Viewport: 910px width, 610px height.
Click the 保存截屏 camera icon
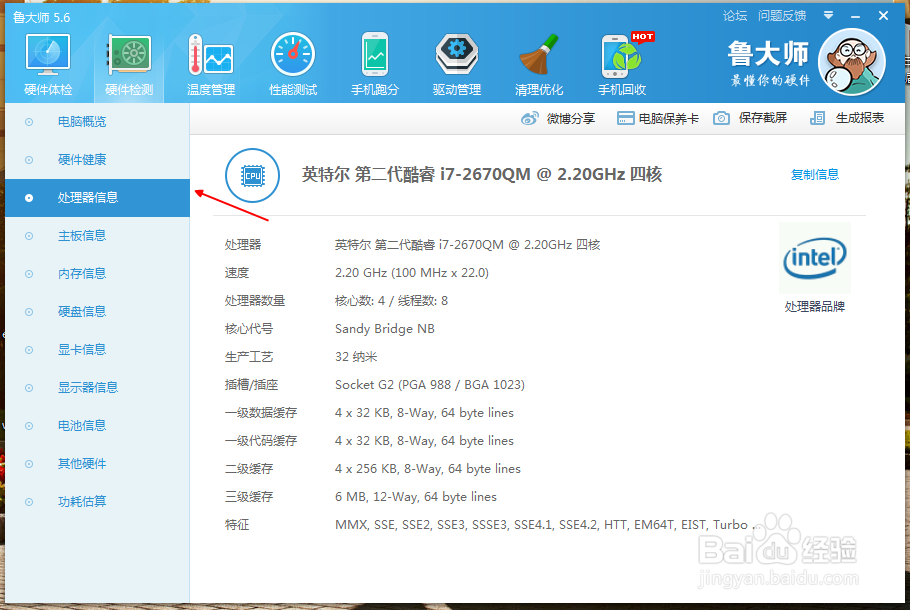[x=721, y=118]
